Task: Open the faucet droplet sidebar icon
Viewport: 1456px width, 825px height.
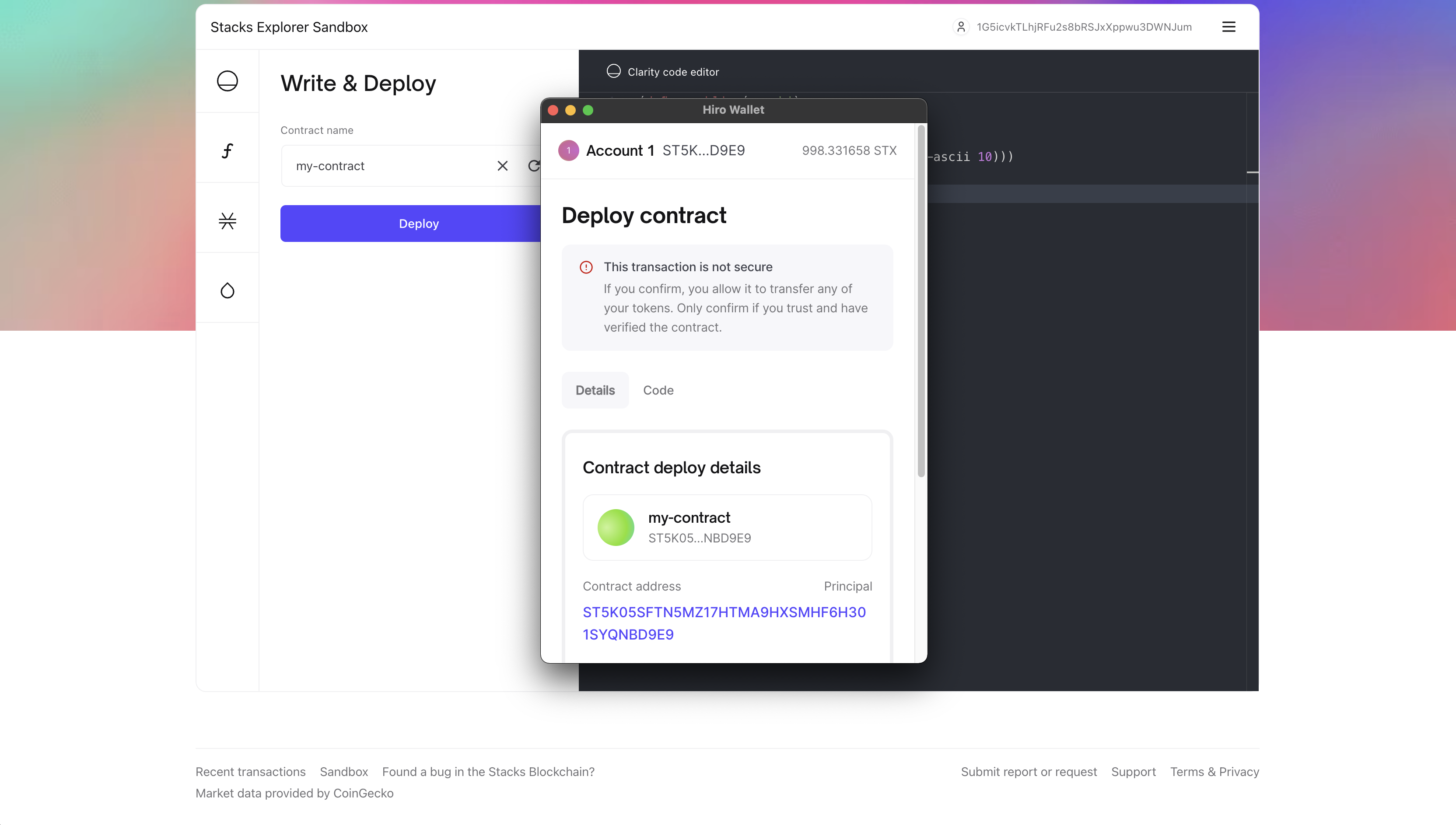Action: click(x=227, y=291)
